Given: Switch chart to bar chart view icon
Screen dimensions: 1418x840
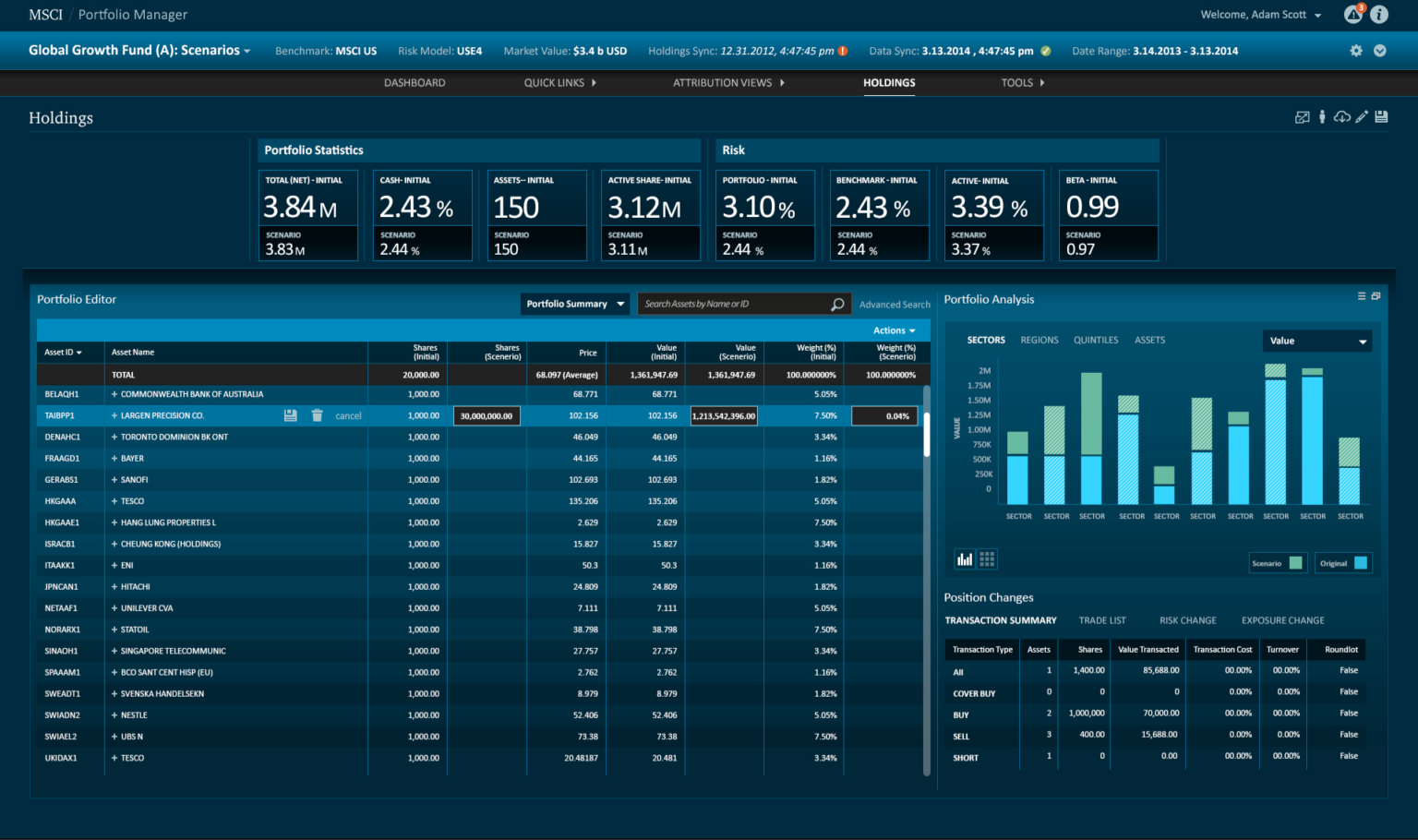Looking at the screenshot, I should coord(965,559).
